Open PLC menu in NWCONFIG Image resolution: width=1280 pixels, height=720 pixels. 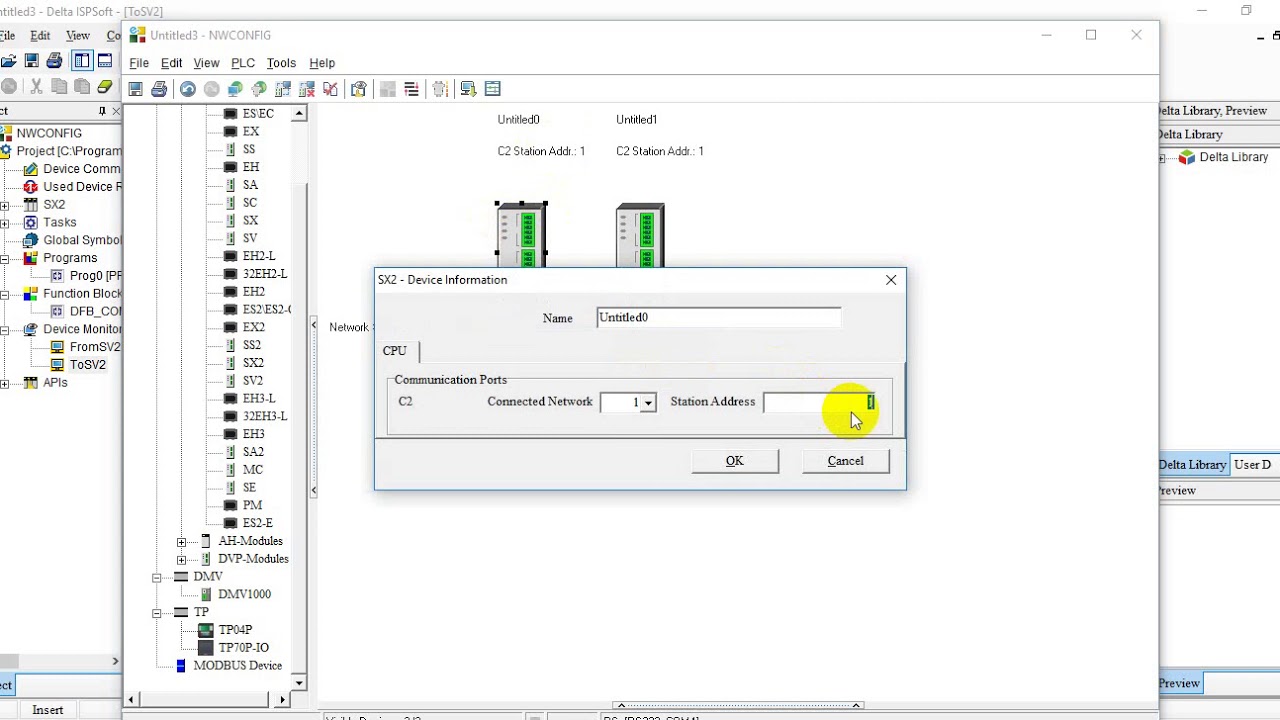tap(243, 63)
